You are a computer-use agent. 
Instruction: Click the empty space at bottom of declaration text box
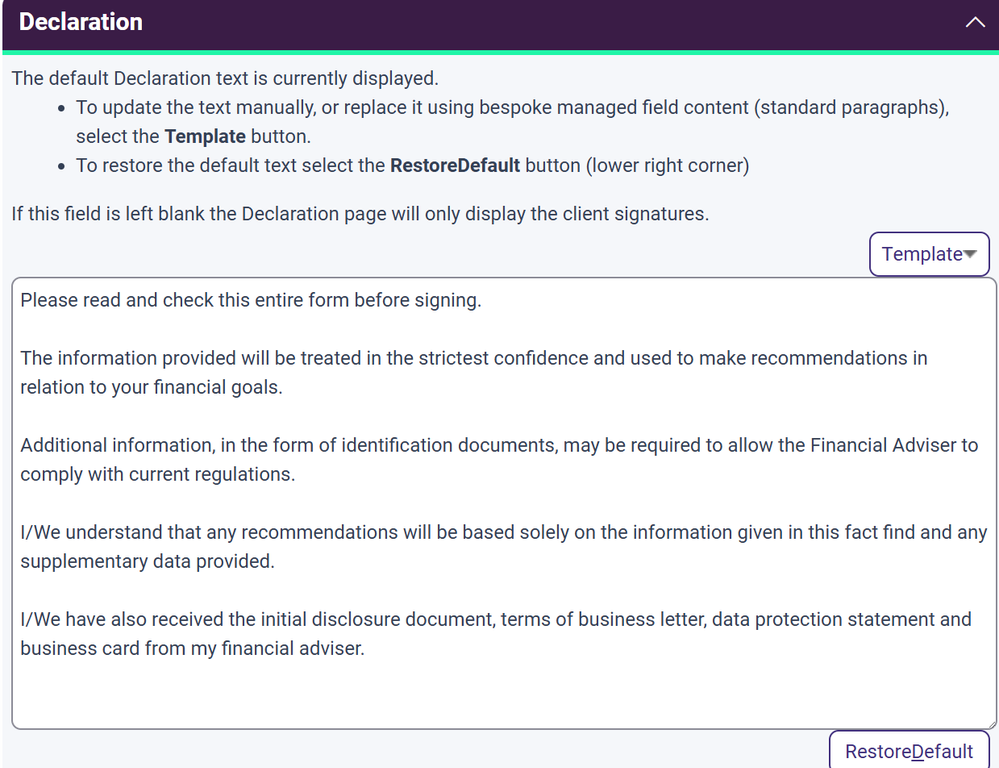point(500,695)
